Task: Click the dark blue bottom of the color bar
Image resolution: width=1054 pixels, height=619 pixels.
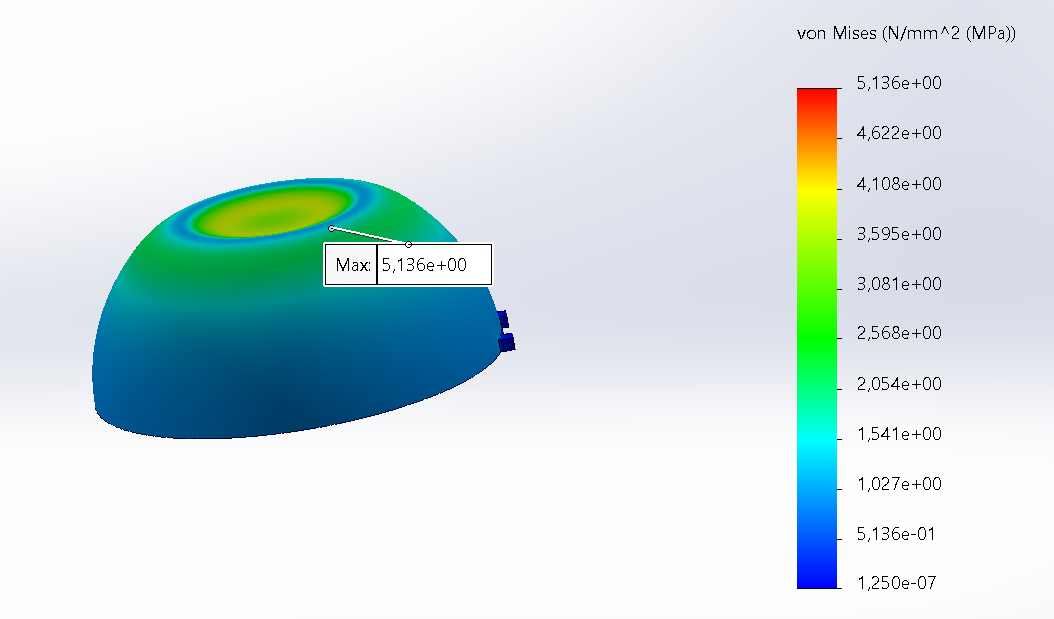Action: coord(817,578)
